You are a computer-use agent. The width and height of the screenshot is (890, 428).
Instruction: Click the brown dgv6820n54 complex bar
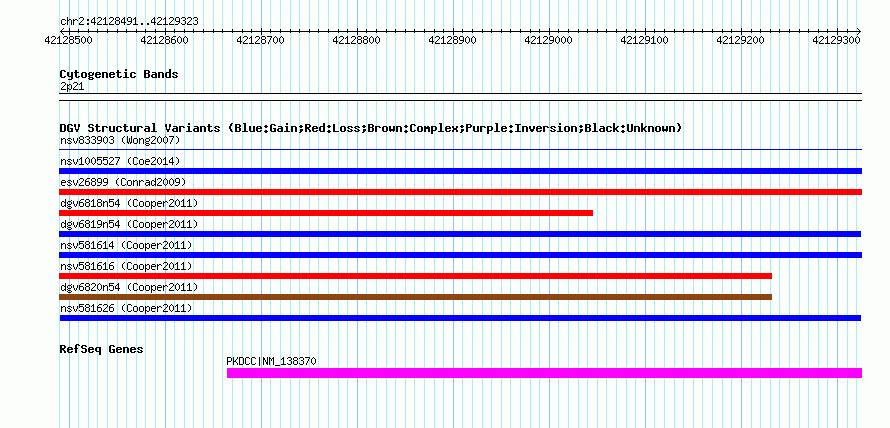click(x=415, y=297)
